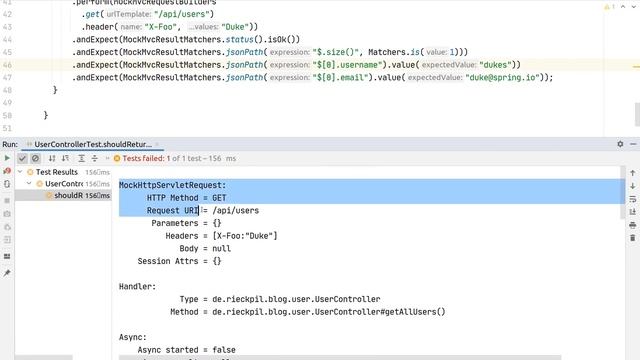The image size is (640, 360).
Task: Click UserController#getAllUsers() method line
Action: (x=308, y=312)
